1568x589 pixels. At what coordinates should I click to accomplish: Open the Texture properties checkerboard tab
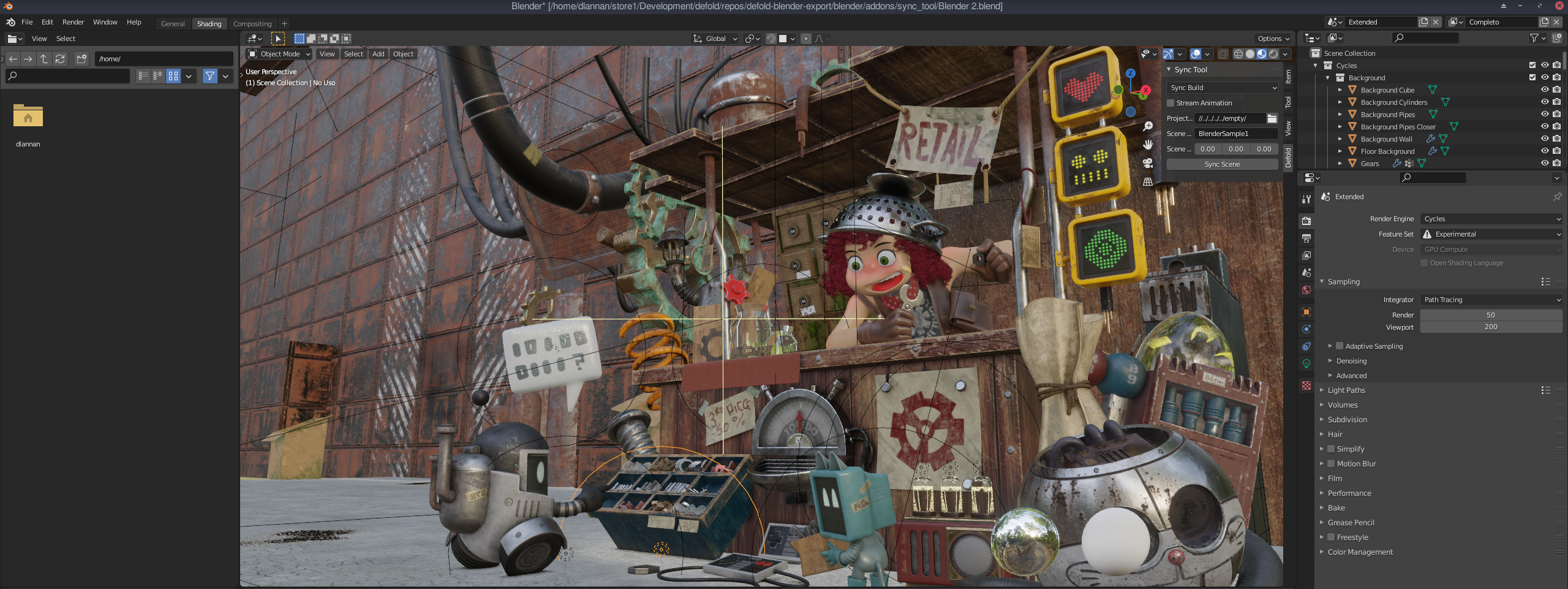[1306, 386]
